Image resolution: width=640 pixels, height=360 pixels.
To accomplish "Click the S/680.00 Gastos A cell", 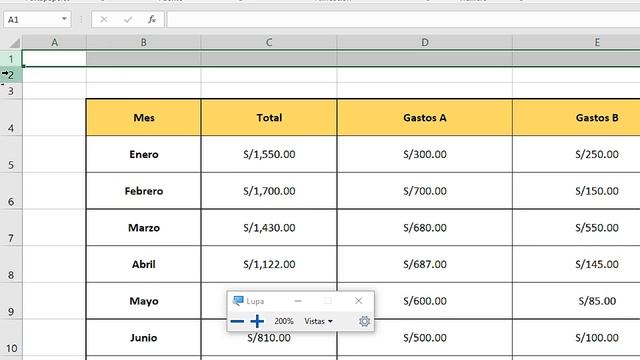I will pyautogui.click(x=425, y=228).
